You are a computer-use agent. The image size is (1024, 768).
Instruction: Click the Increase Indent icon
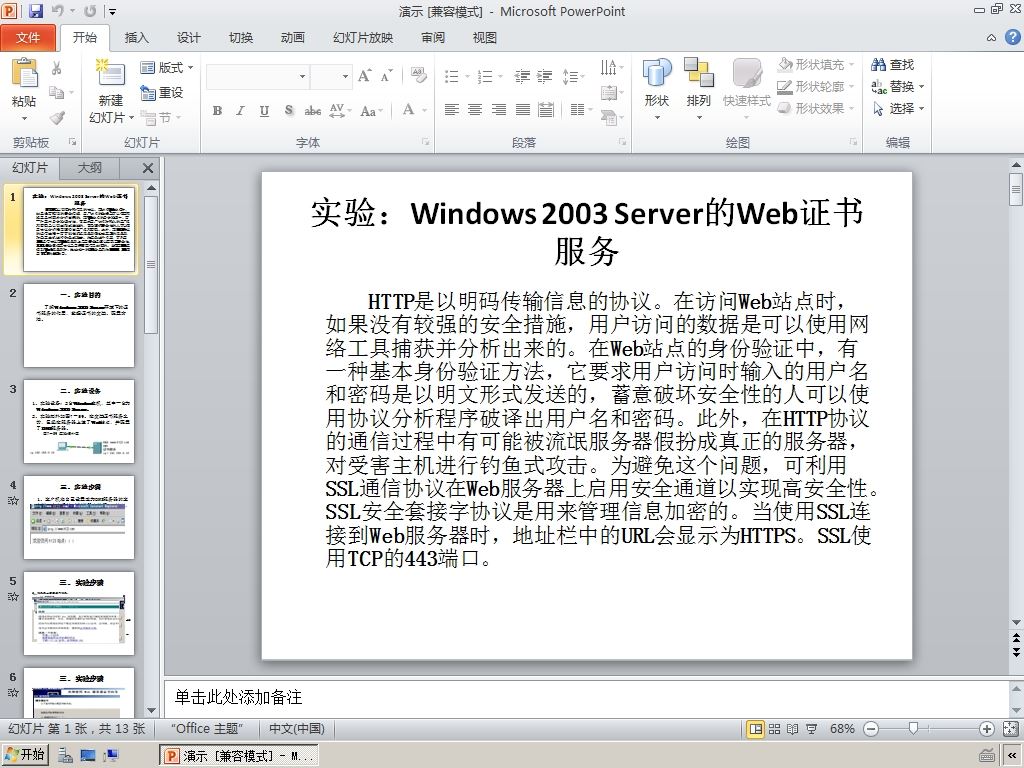545,76
